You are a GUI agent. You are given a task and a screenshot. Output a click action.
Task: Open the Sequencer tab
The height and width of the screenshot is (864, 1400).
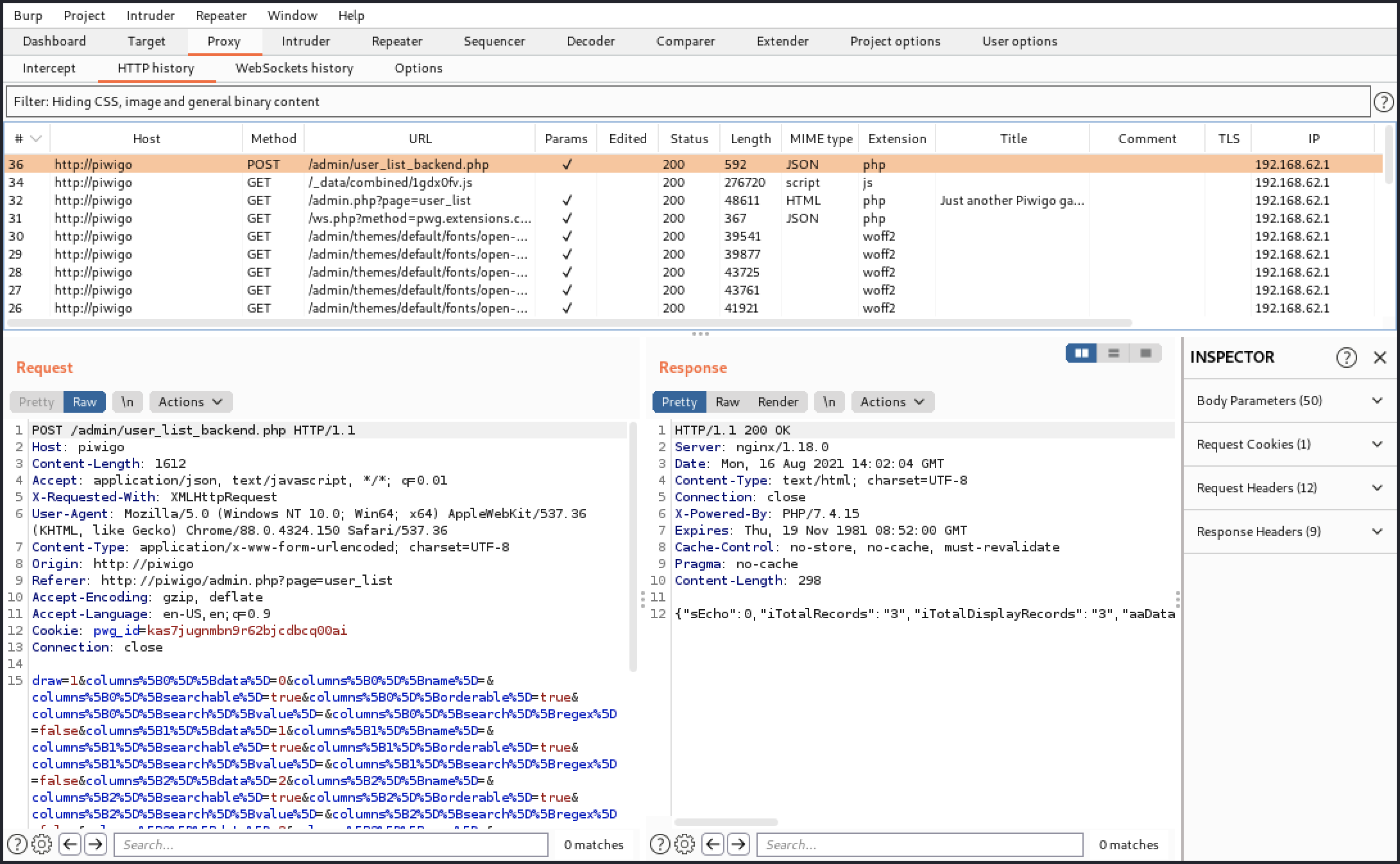494,41
